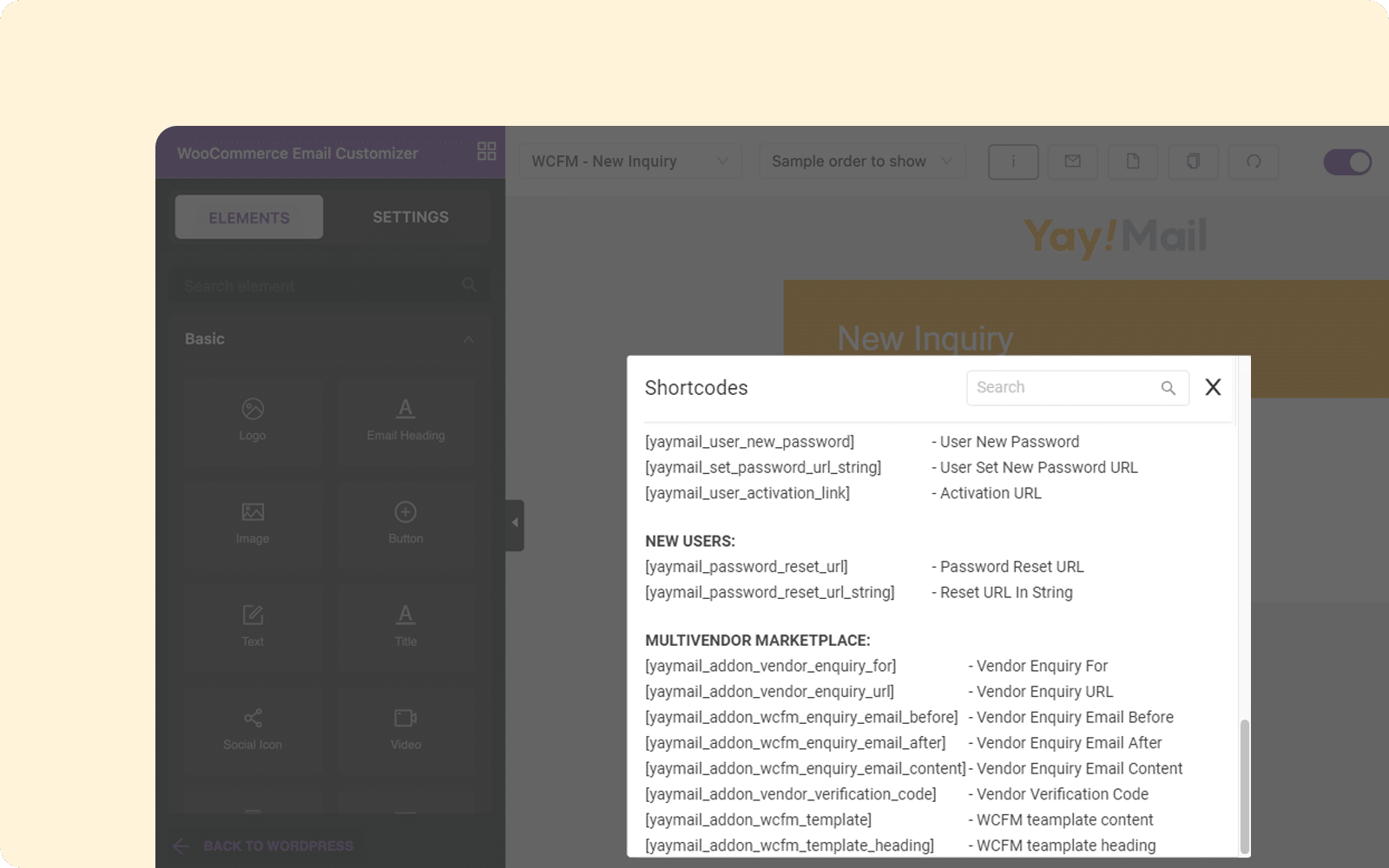This screenshot has width=1389, height=868.
Task: Click [yaymail_user_activation_link] shortcode
Action: [x=747, y=493]
